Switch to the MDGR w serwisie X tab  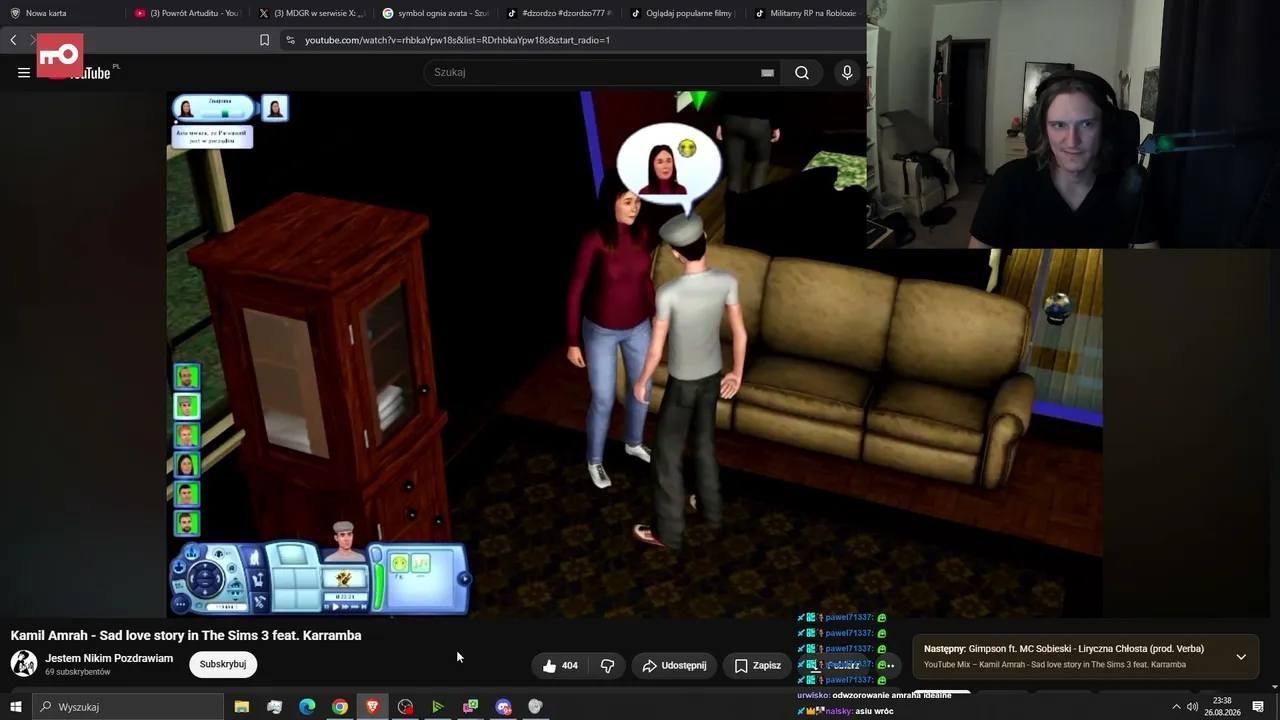pos(312,13)
